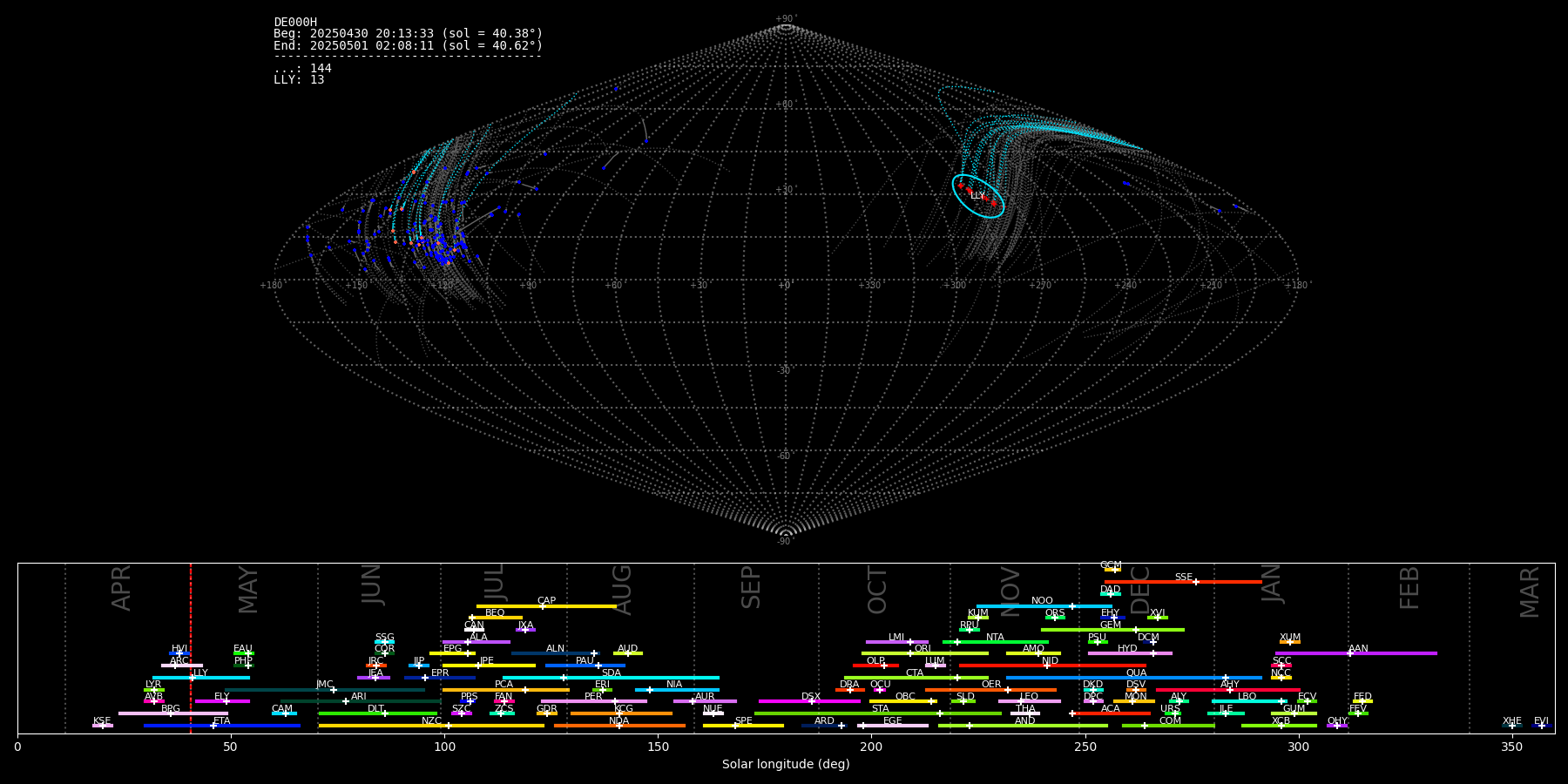Screen dimensions: 1568x784
Task: Click the EVI shower label
Action: (1541, 721)
